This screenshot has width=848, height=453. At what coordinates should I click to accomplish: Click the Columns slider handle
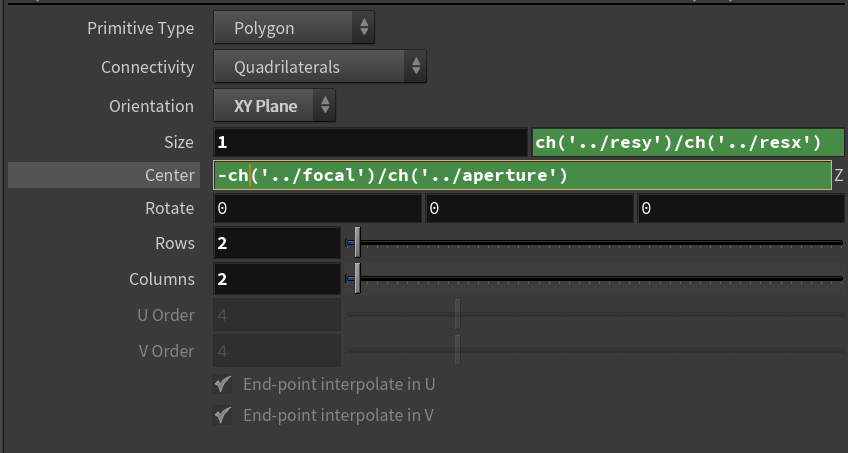[x=357, y=279]
